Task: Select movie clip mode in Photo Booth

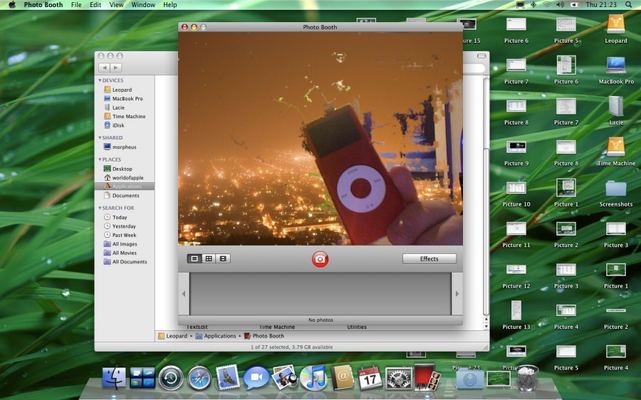Action: [x=223, y=258]
